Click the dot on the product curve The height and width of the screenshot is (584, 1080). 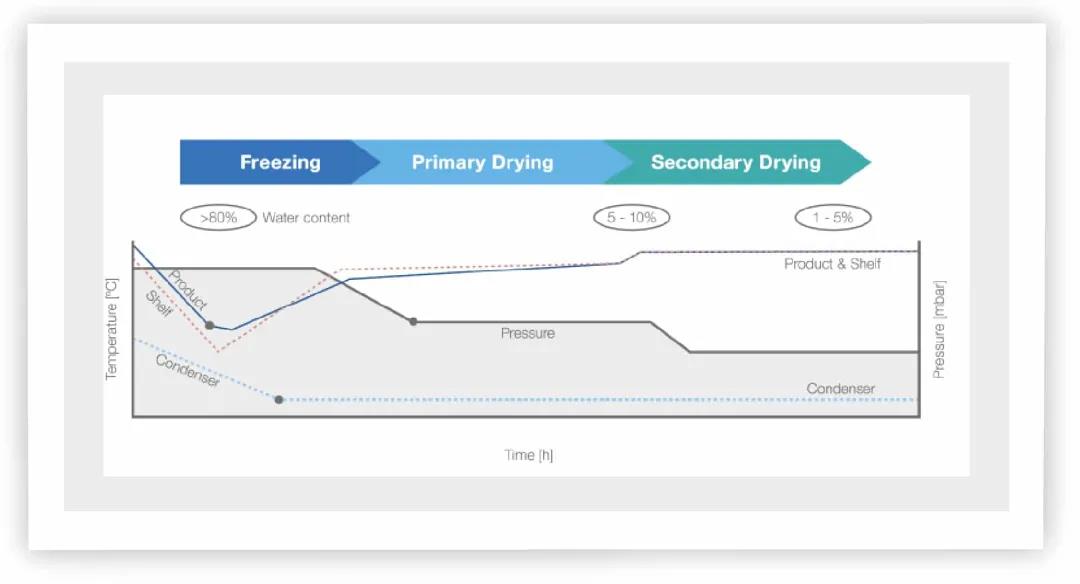click(209, 325)
